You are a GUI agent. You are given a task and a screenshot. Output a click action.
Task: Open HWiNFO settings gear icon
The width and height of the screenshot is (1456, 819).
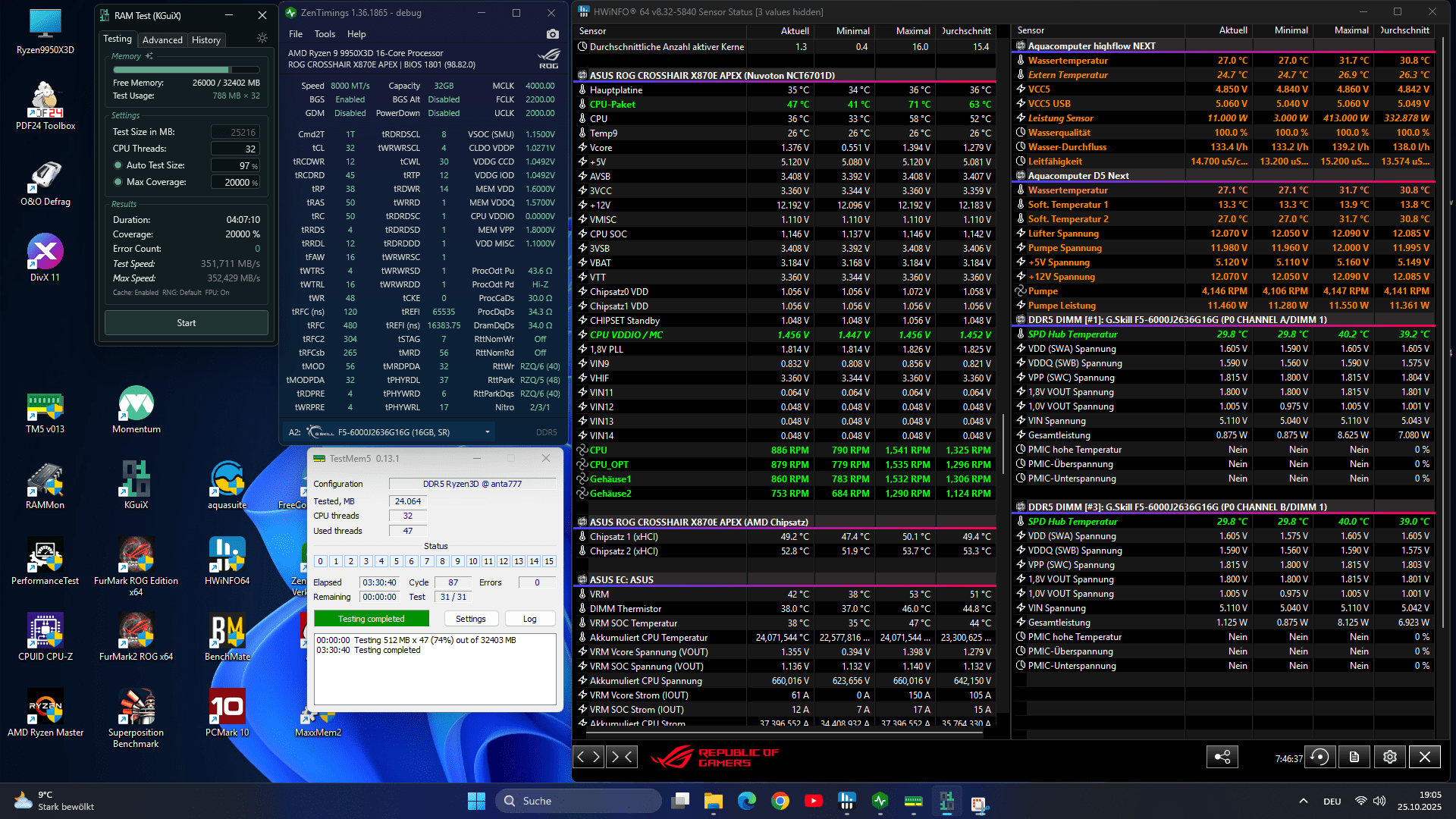1389,757
